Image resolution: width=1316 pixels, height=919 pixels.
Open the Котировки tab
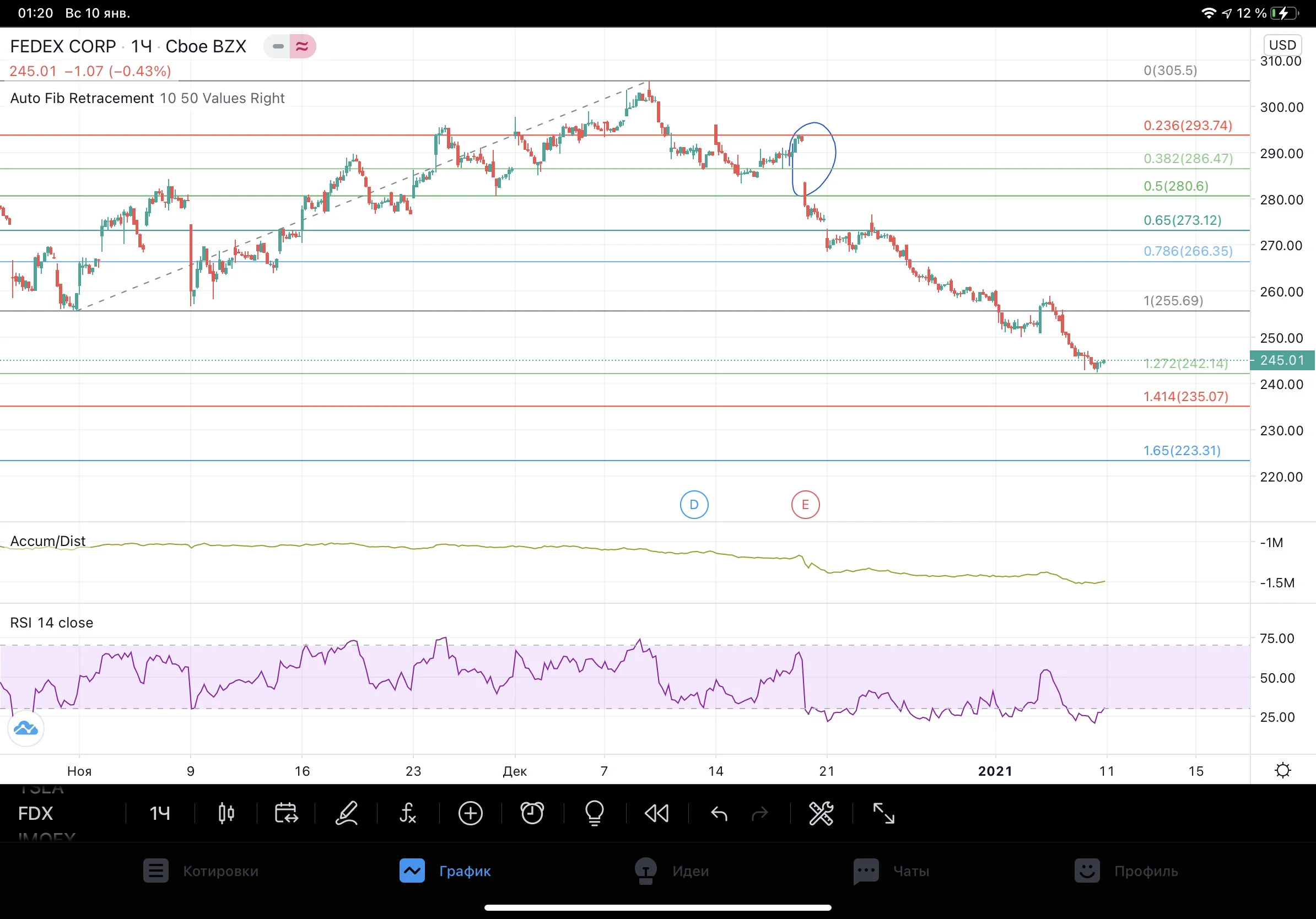[201, 871]
